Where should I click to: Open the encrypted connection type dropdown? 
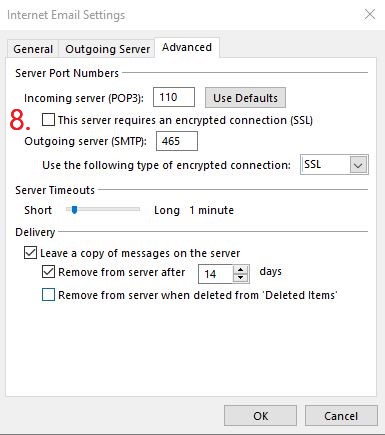coord(334,164)
